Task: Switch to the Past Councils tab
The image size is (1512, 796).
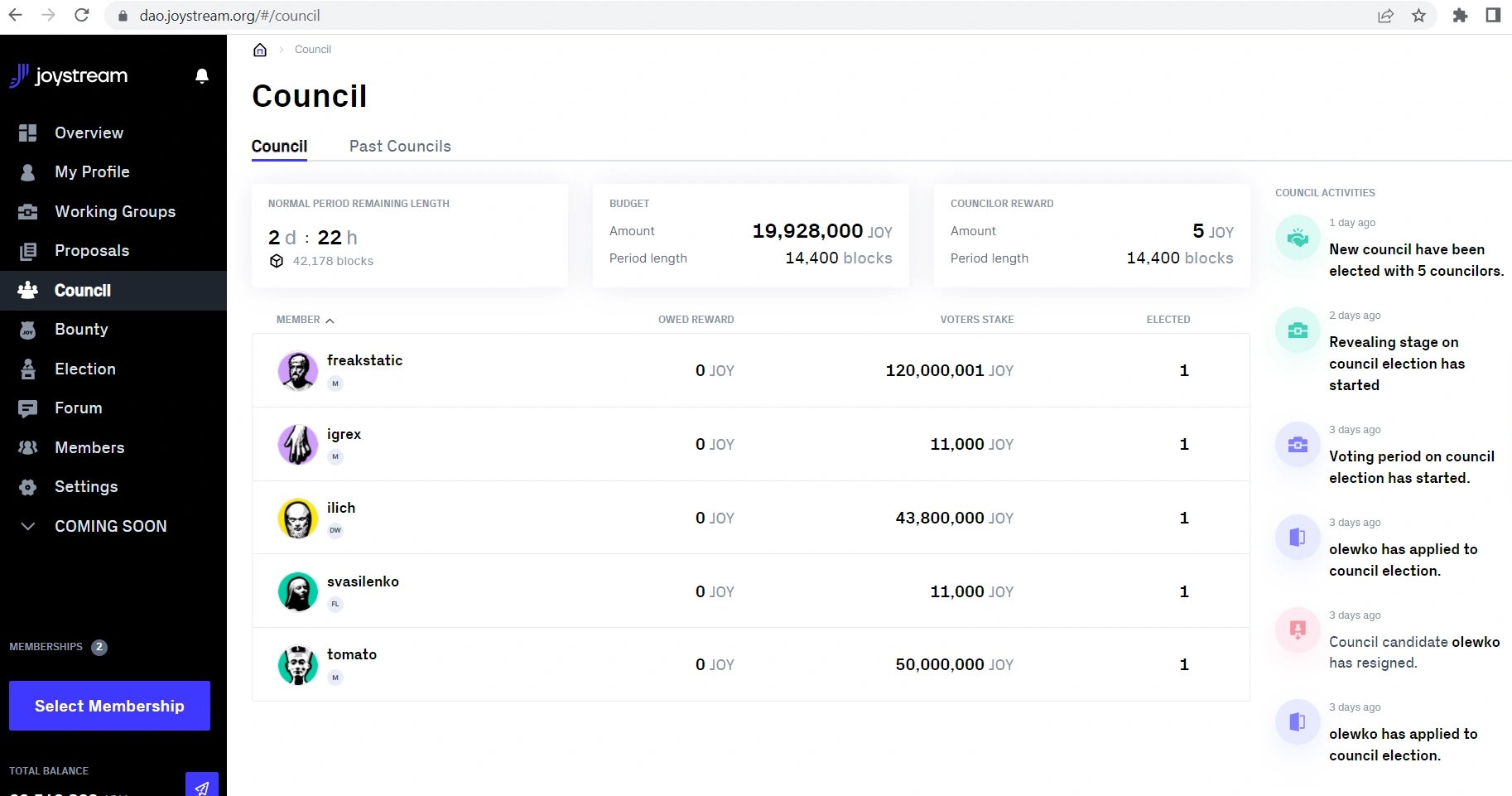Action: [x=400, y=147]
